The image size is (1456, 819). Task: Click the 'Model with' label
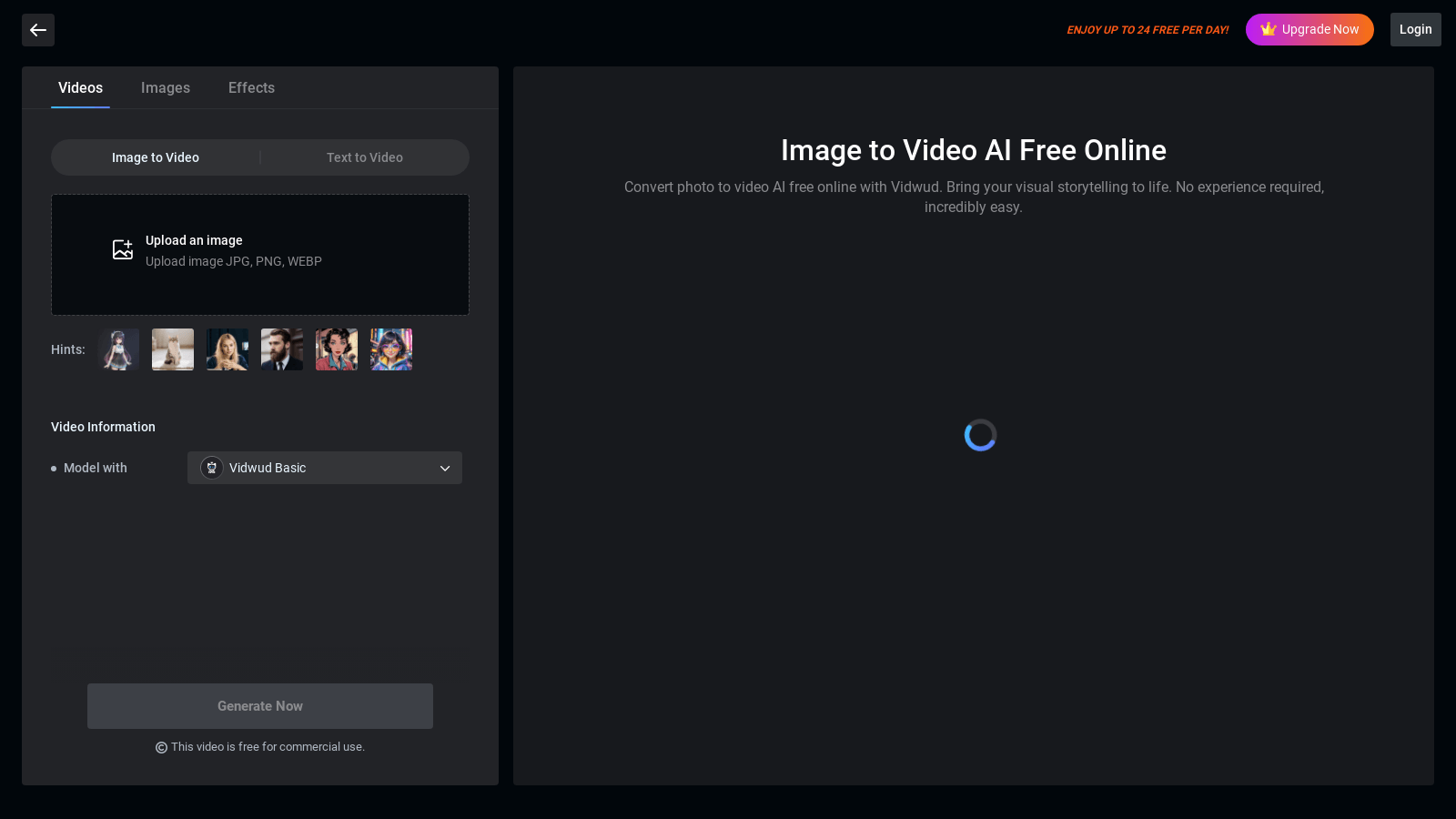[96, 468]
